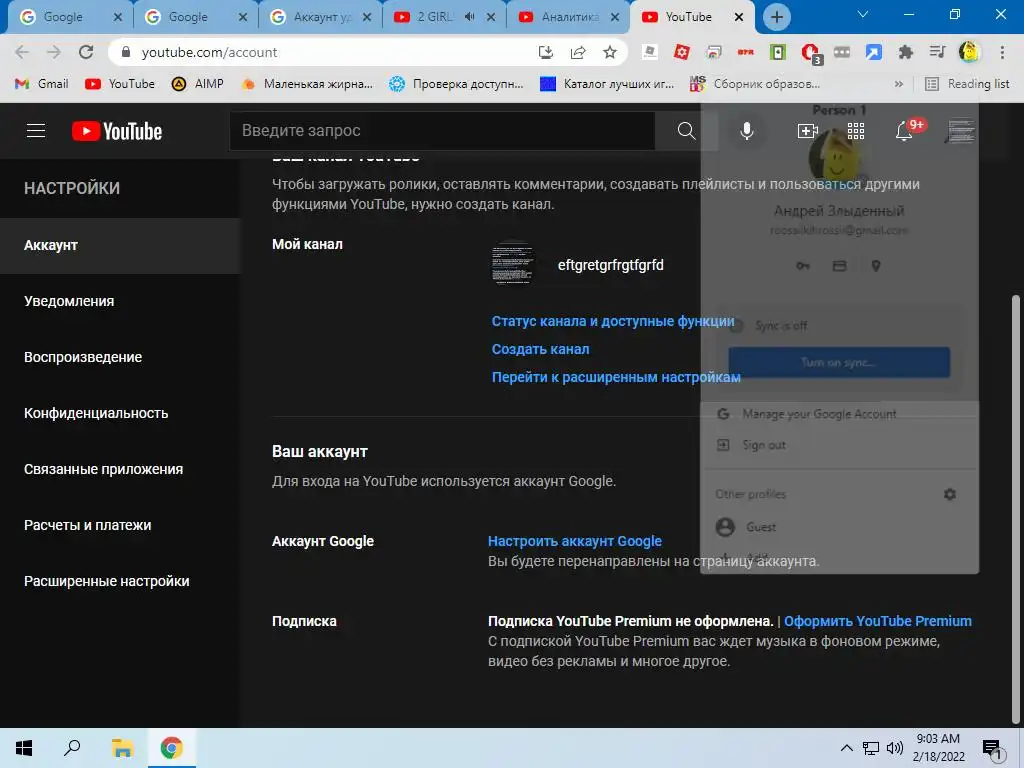Click the 'Создать канал' link
This screenshot has height=768, width=1024.
pyautogui.click(x=540, y=349)
